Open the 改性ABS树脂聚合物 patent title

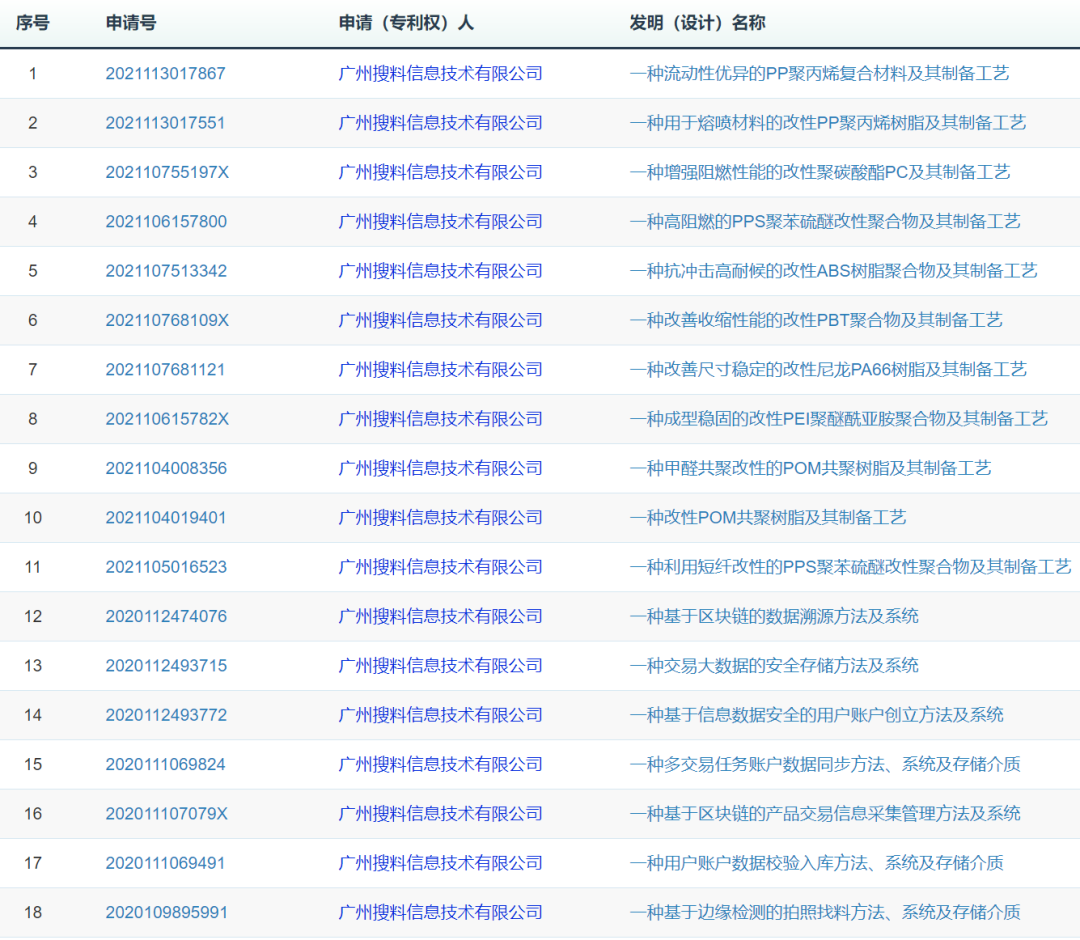click(833, 271)
